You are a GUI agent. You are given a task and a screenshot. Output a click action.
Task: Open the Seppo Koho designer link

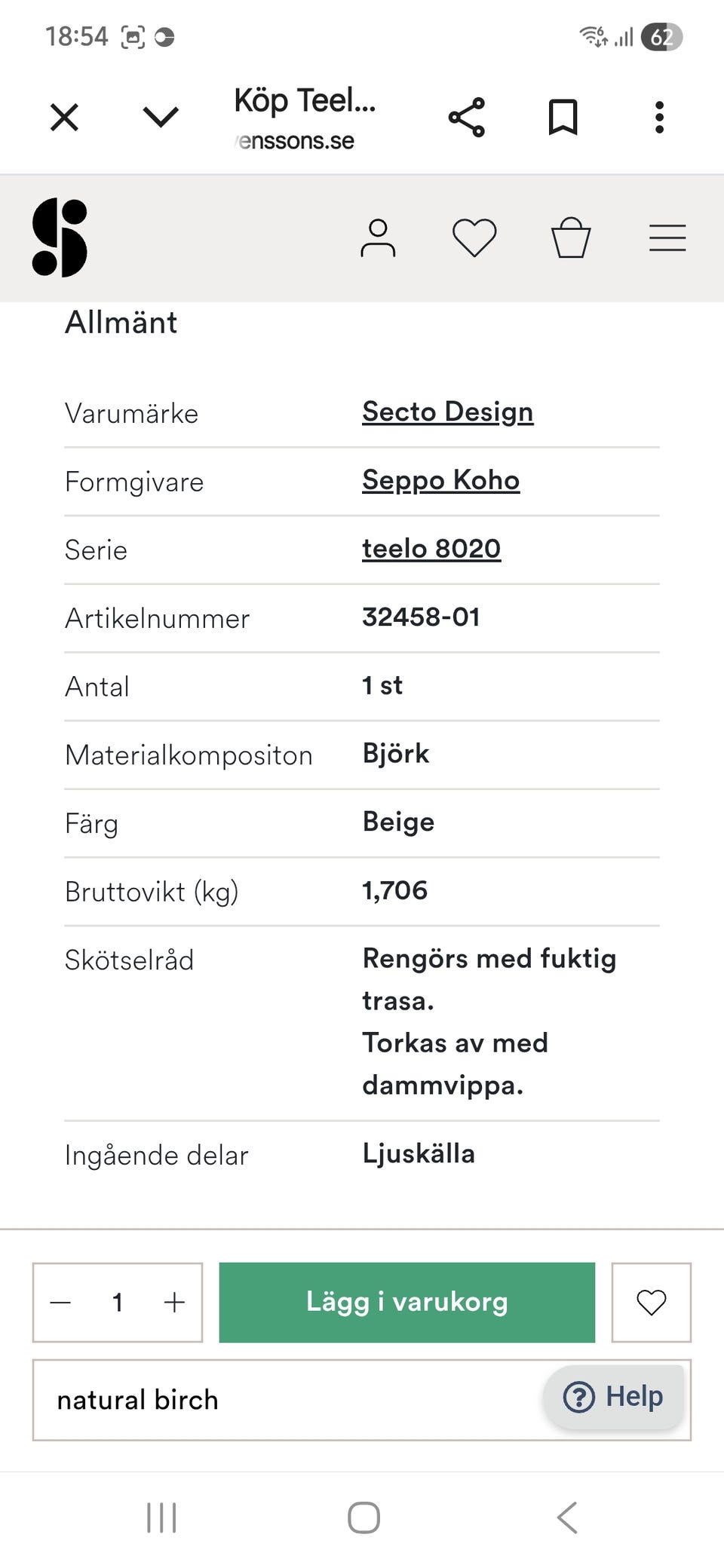point(440,481)
